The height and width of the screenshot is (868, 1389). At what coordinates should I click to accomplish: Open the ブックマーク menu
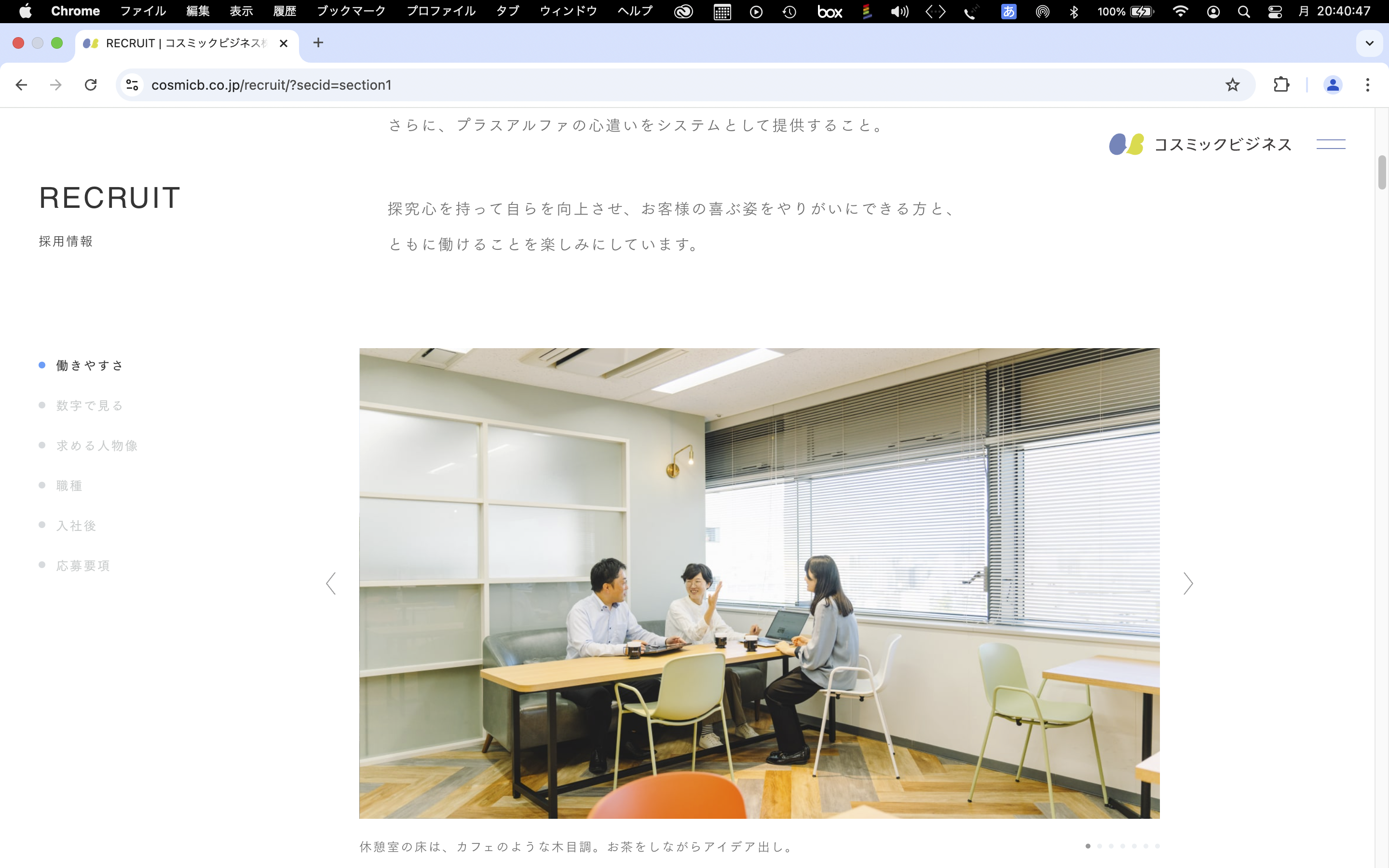coord(351,12)
